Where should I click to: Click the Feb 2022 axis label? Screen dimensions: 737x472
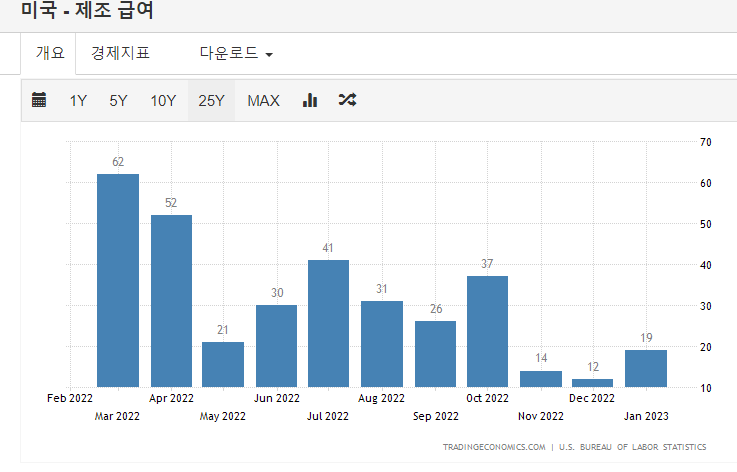click(x=70, y=398)
